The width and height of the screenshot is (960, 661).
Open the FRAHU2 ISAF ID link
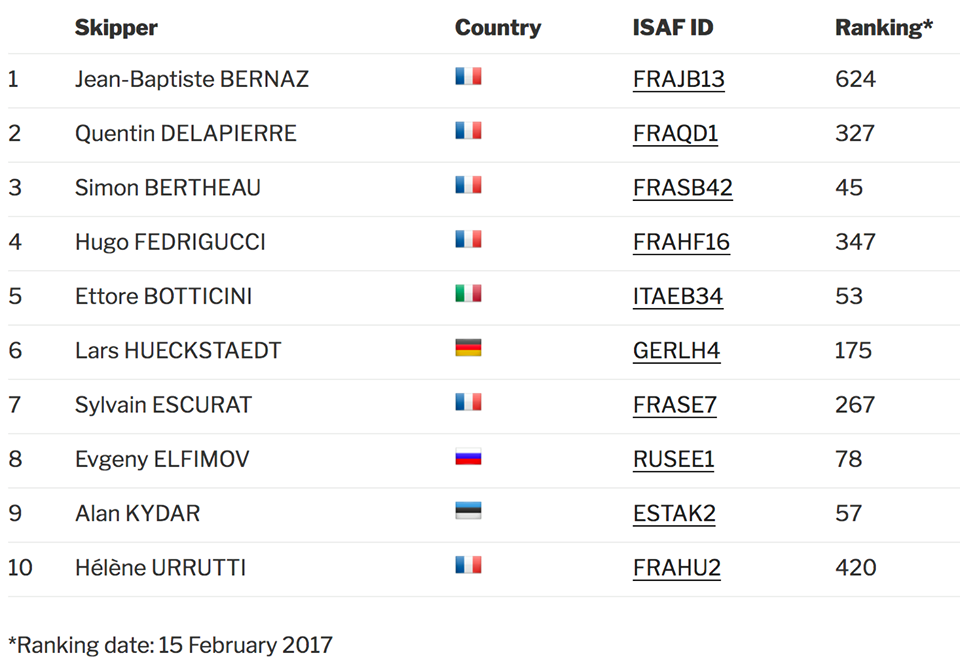click(x=676, y=568)
